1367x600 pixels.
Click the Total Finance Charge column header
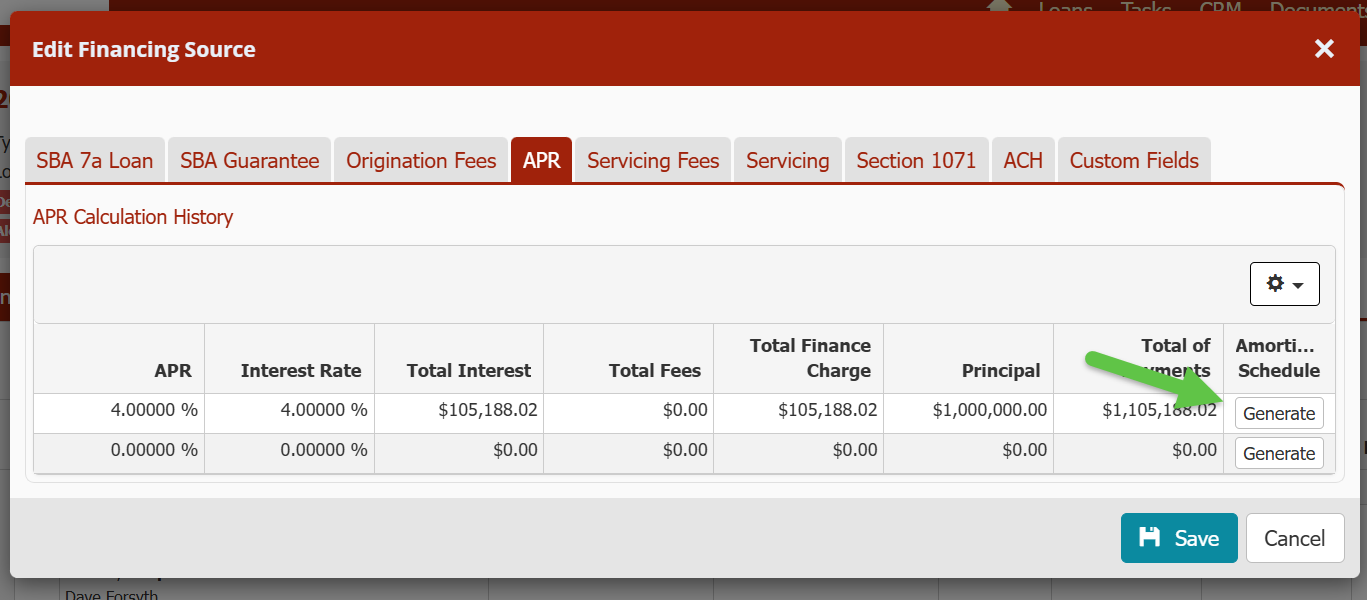799,358
